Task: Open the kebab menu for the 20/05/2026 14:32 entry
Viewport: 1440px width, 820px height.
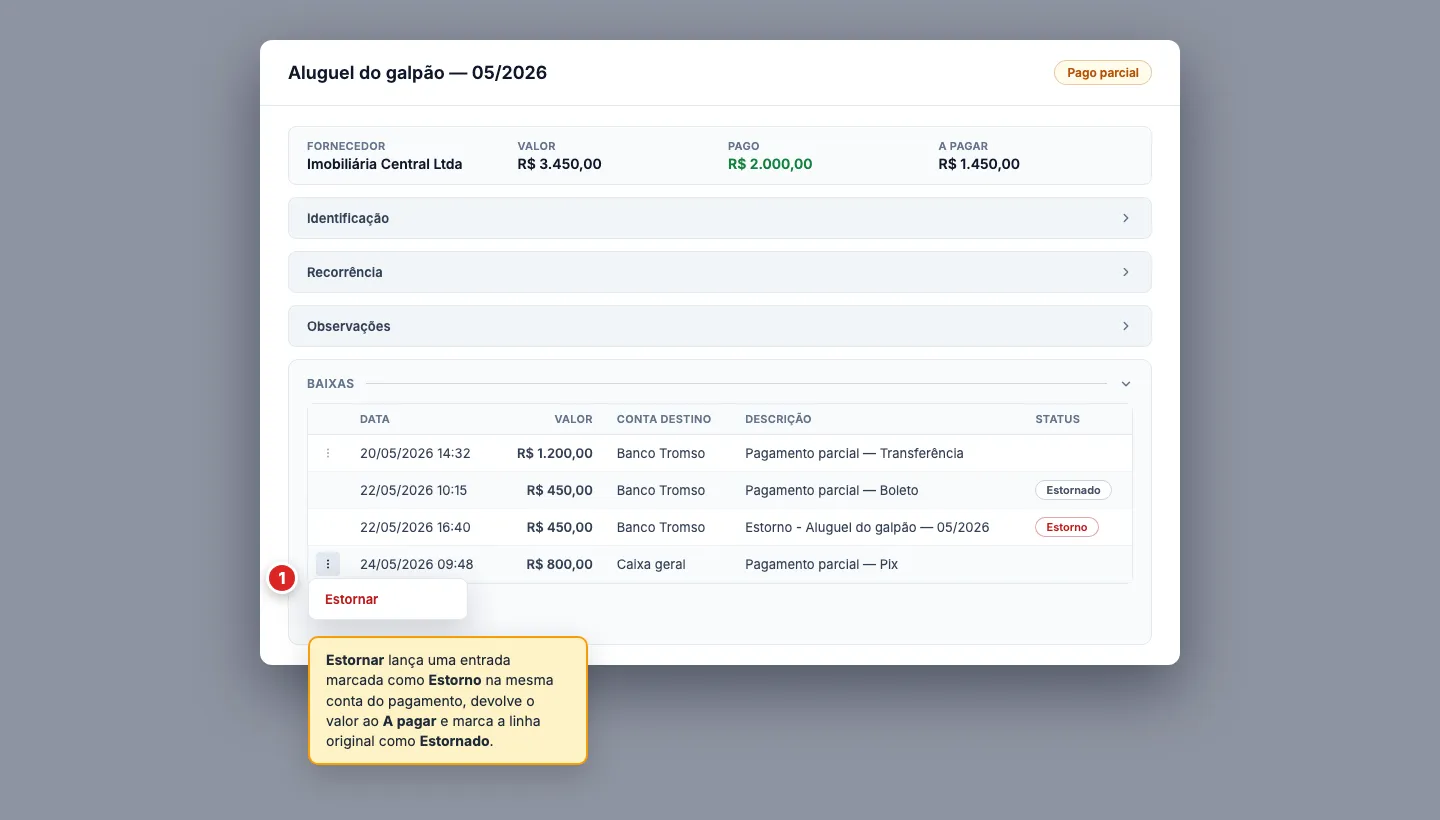Action: (x=328, y=453)
